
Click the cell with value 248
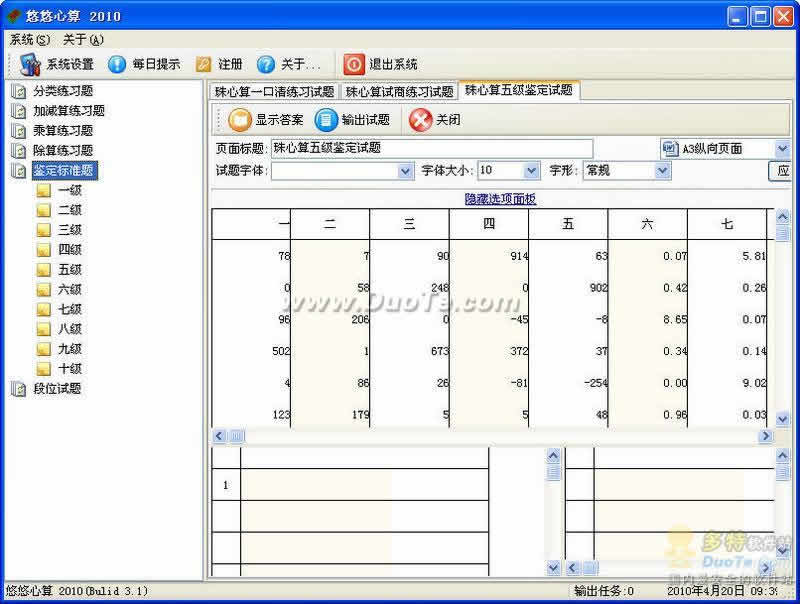409,288
